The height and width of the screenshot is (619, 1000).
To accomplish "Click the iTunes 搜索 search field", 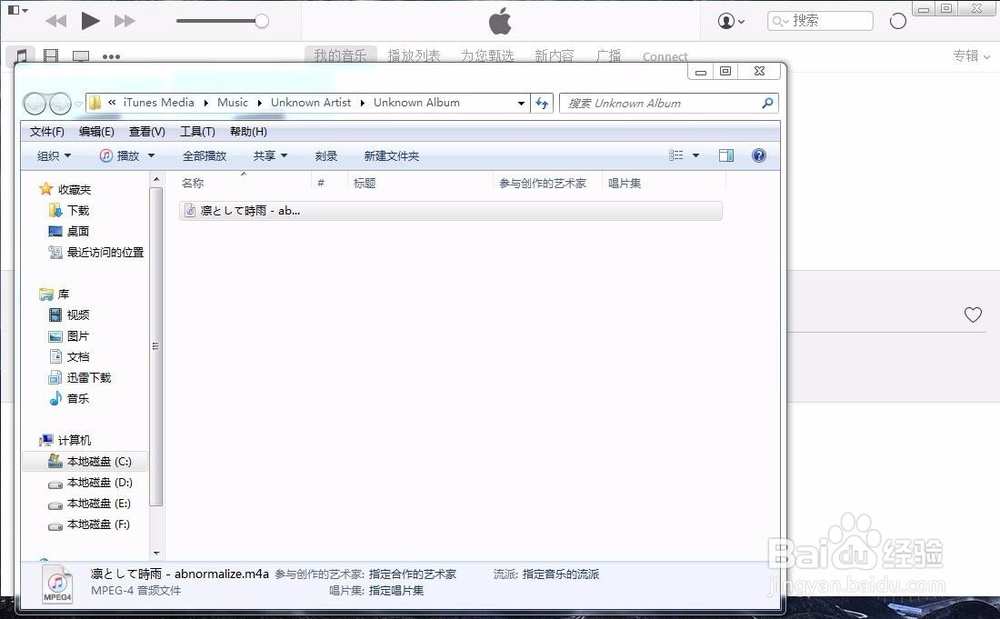I will tap(820, 21).
